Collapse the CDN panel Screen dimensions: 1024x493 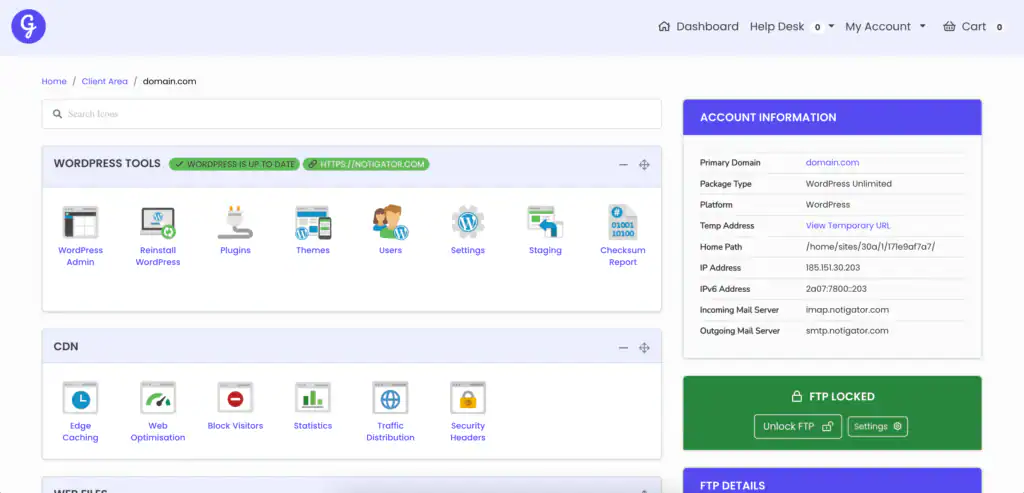[x=623, y=347]
